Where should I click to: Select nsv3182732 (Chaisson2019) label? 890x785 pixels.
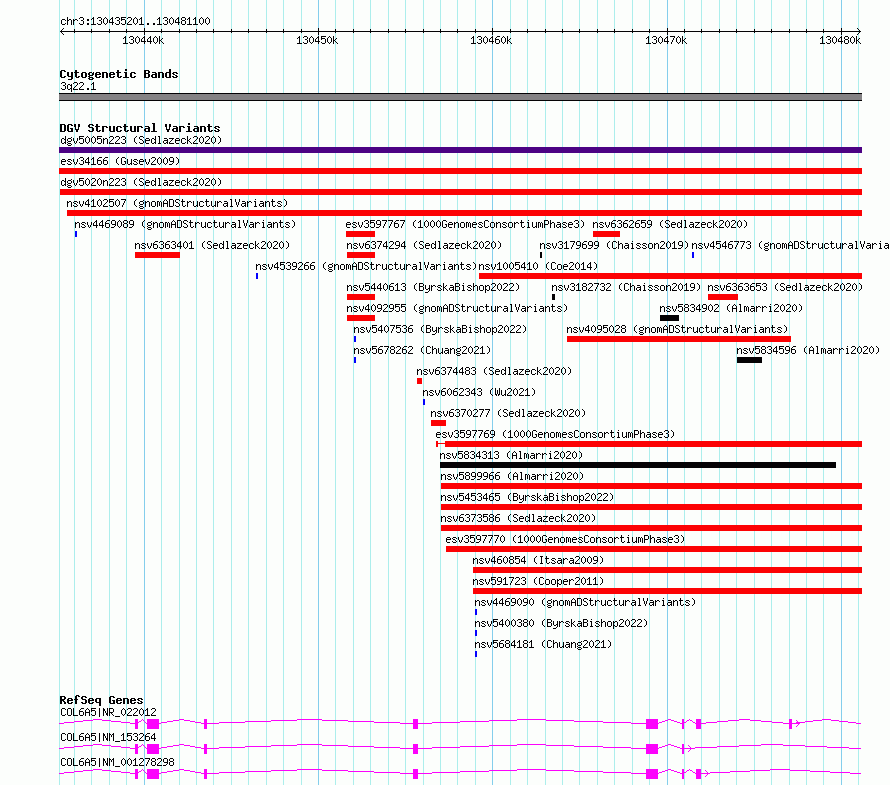(x=626, y=287)
